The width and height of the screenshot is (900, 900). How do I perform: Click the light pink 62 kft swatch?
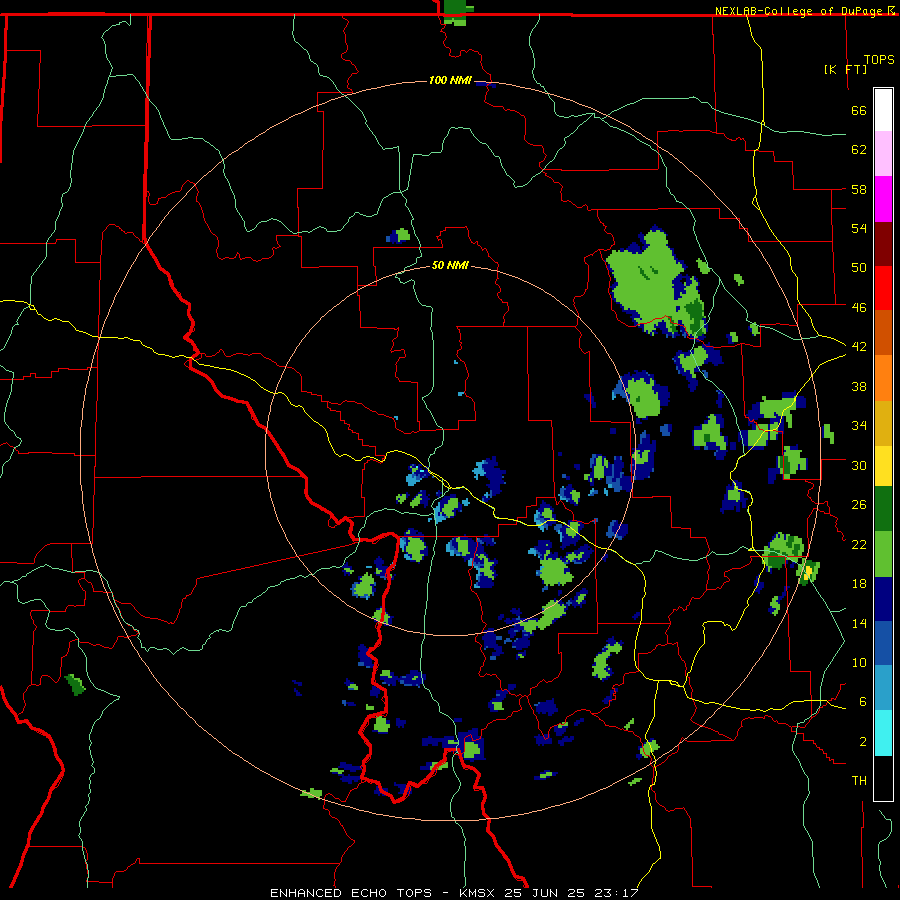[883, 154]
